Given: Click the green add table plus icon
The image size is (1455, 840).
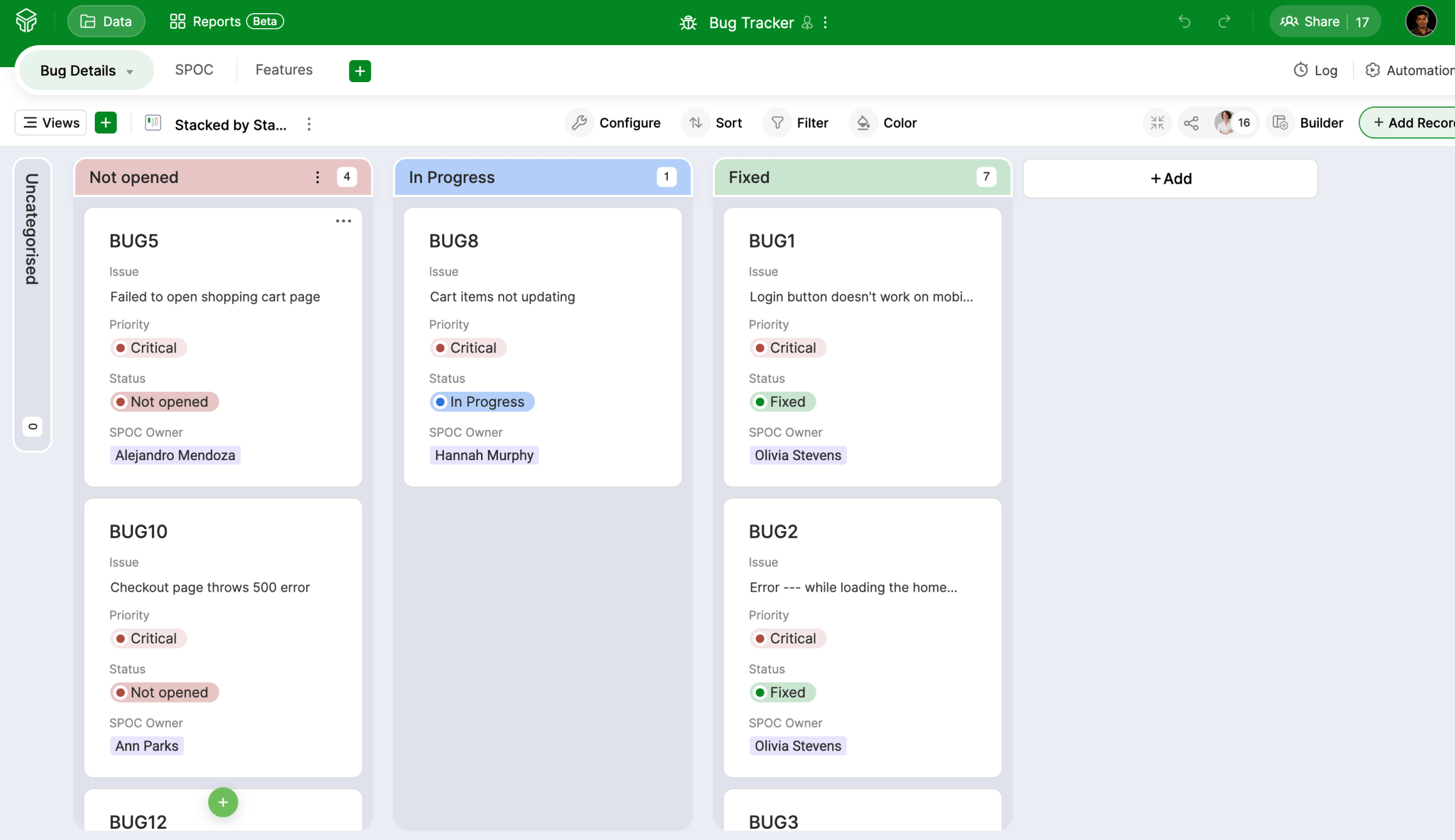Looking at the screenshot, I should [359, 71].
